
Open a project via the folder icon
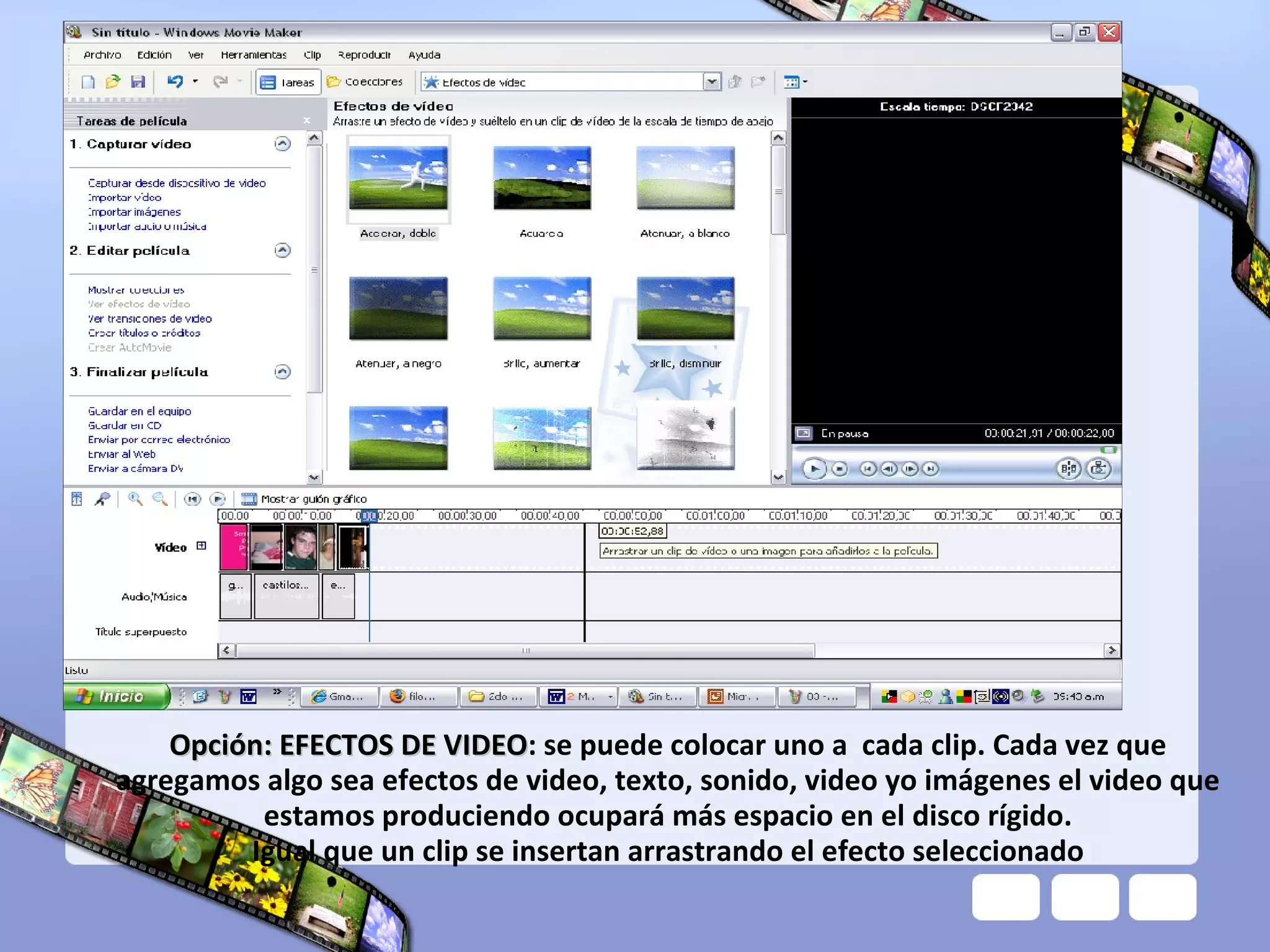113,82
